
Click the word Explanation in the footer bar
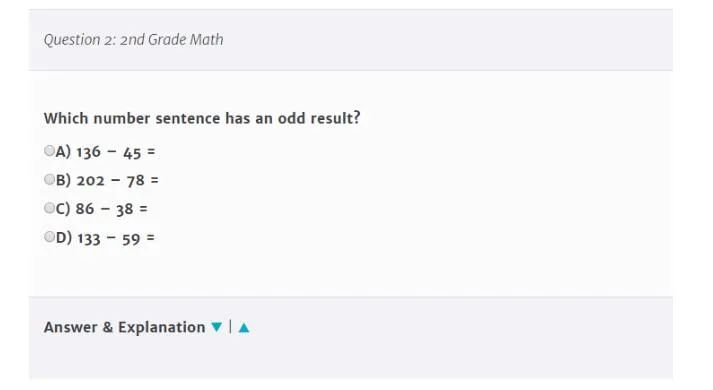pyautogui.click(x=161, y=328)
